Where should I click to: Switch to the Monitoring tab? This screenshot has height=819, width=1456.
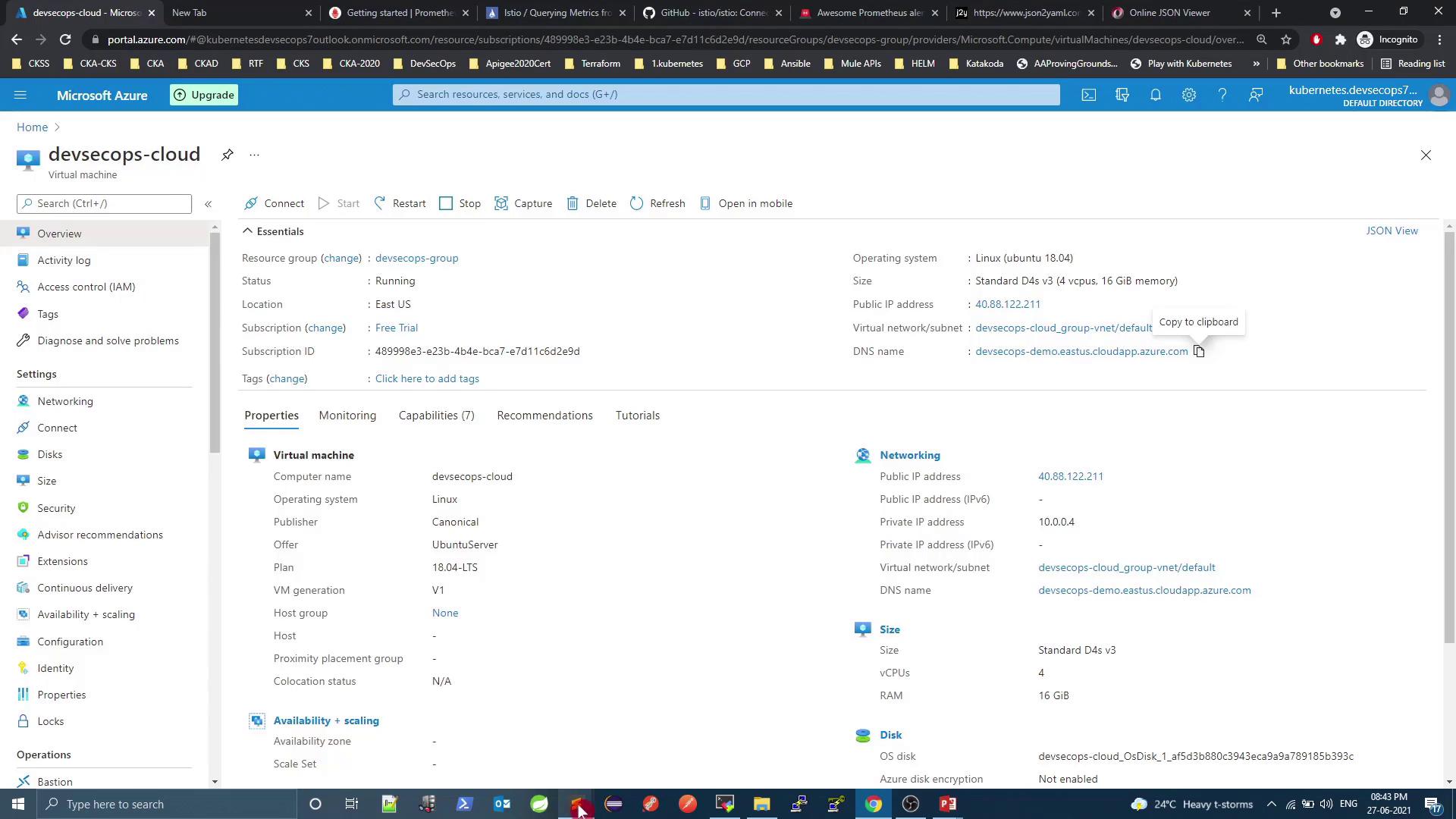347,416
